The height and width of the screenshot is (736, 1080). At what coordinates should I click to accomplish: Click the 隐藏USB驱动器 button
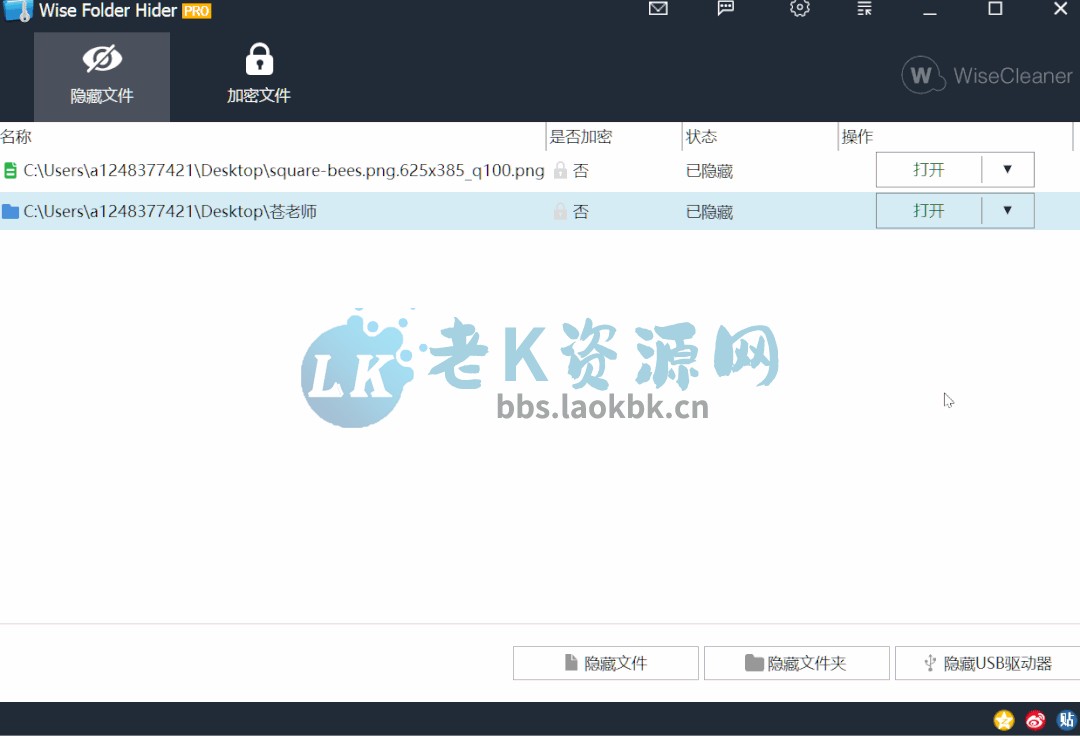tap(988, 663)
